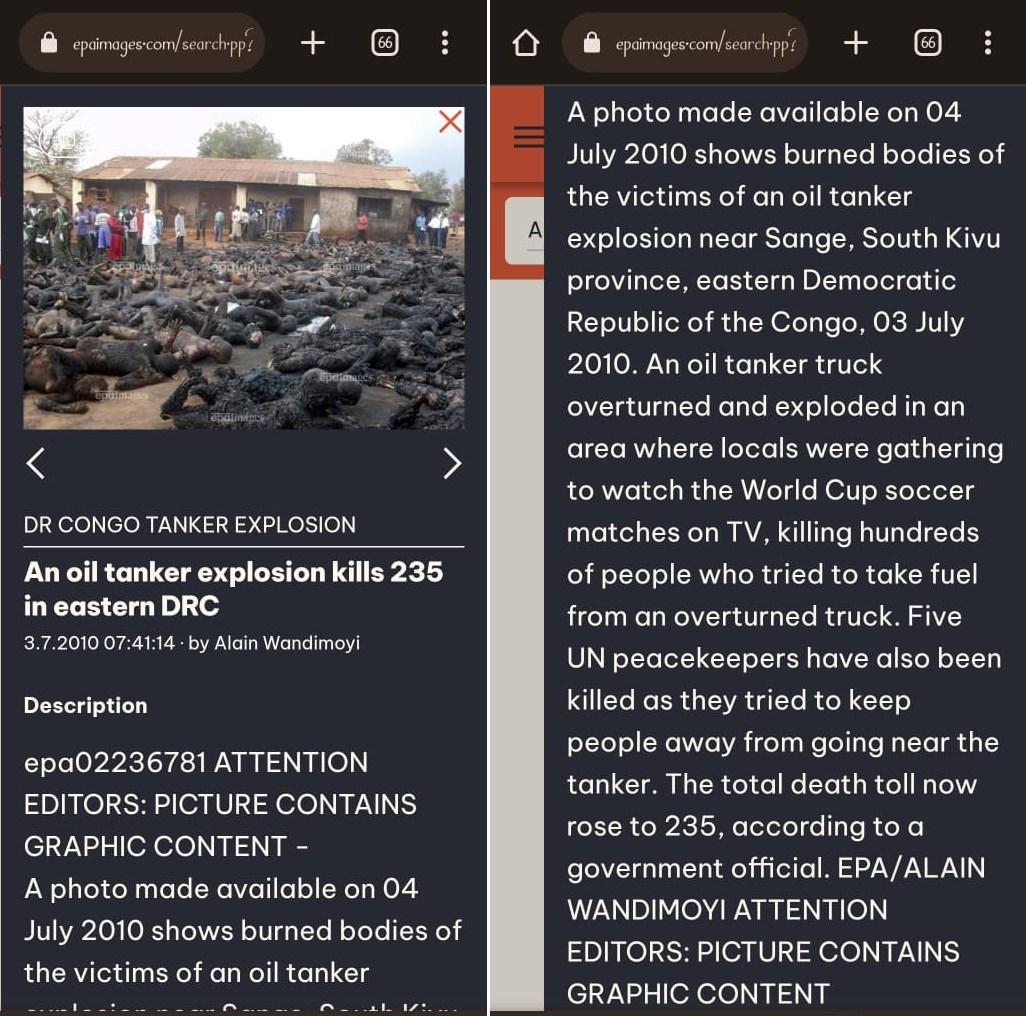Tap the lock icon in the right address bar

(592, 43)
